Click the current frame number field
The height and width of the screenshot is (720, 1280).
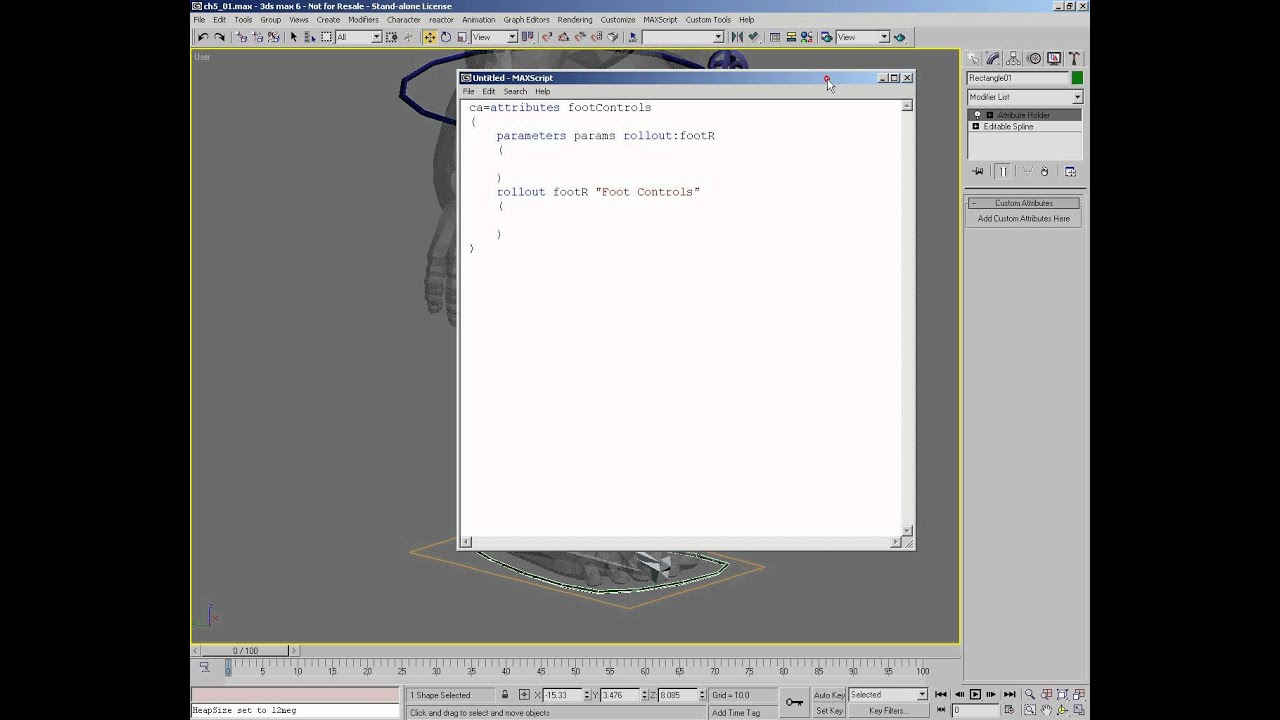tap(975, 710)
